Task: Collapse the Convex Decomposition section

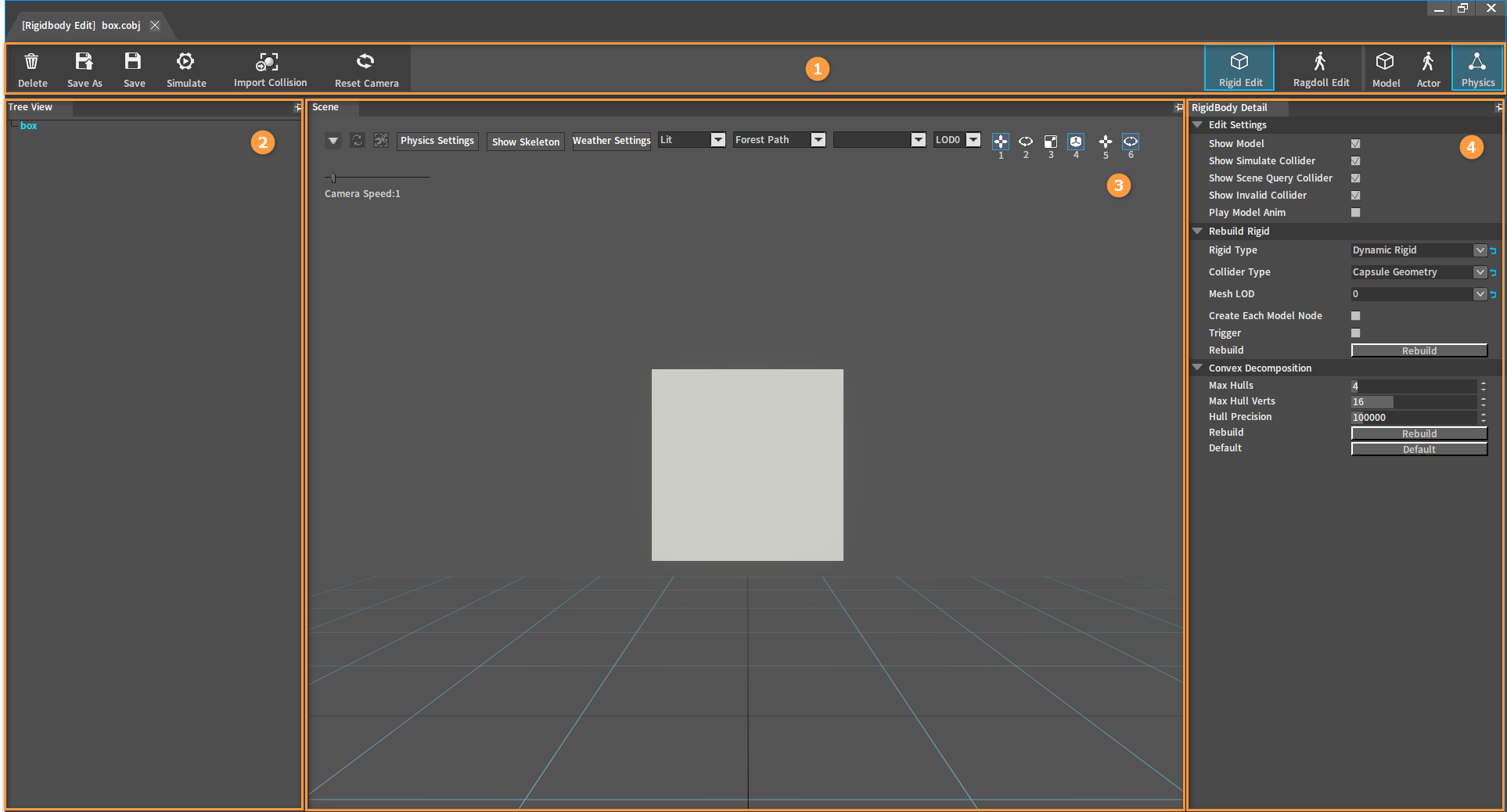Action: click(1197, 368)
